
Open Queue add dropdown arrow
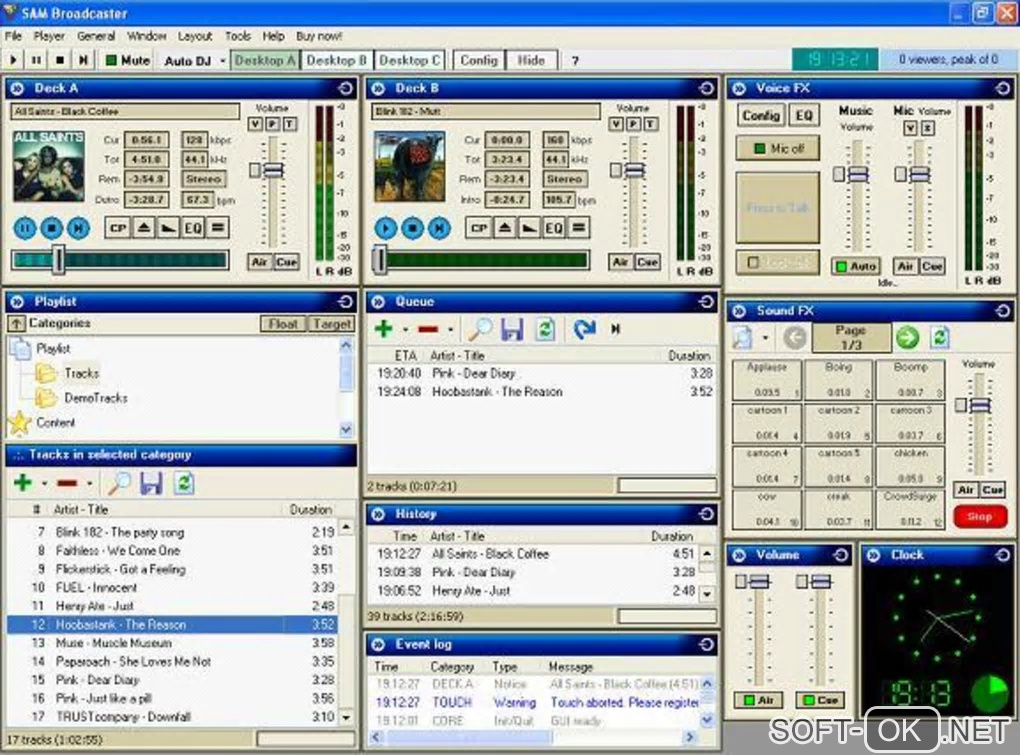pos(405,330)
